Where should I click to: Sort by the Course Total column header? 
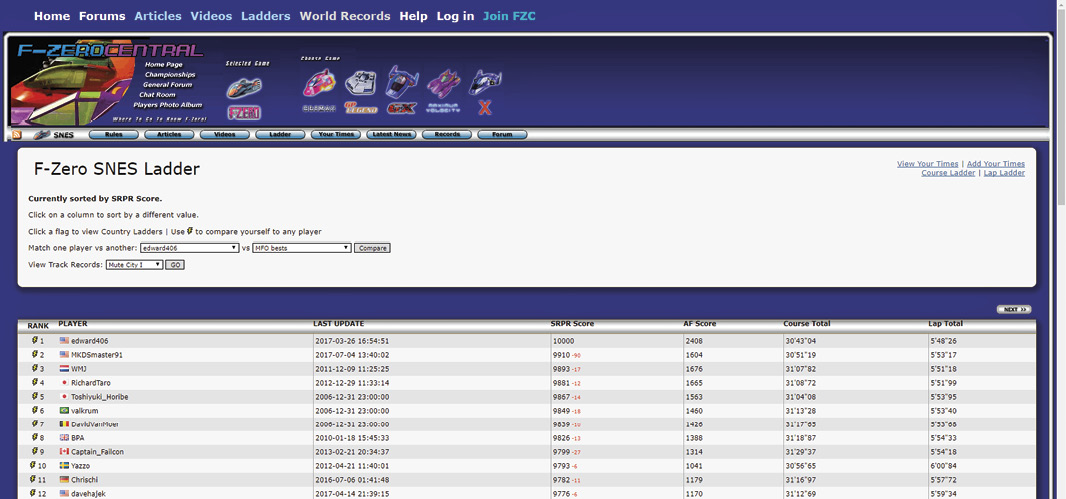point(806,324)
